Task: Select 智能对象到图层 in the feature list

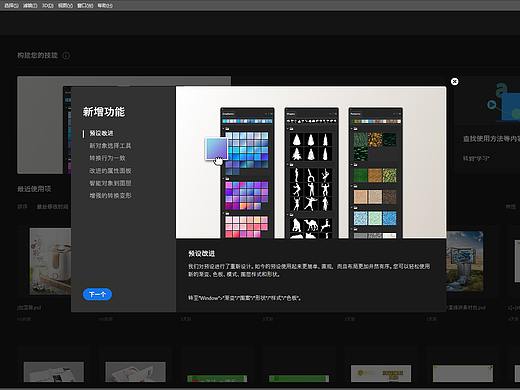Action: coord(110,183)
